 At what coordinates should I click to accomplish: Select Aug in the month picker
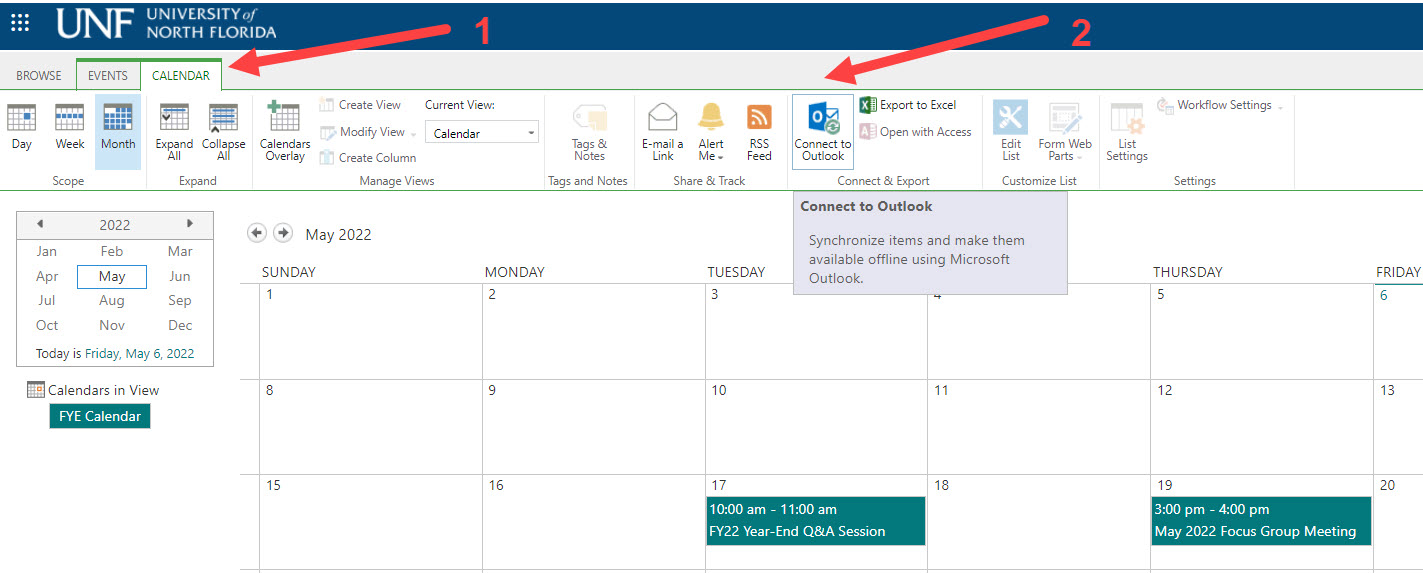pyautogui.click(x=112, y=300)
